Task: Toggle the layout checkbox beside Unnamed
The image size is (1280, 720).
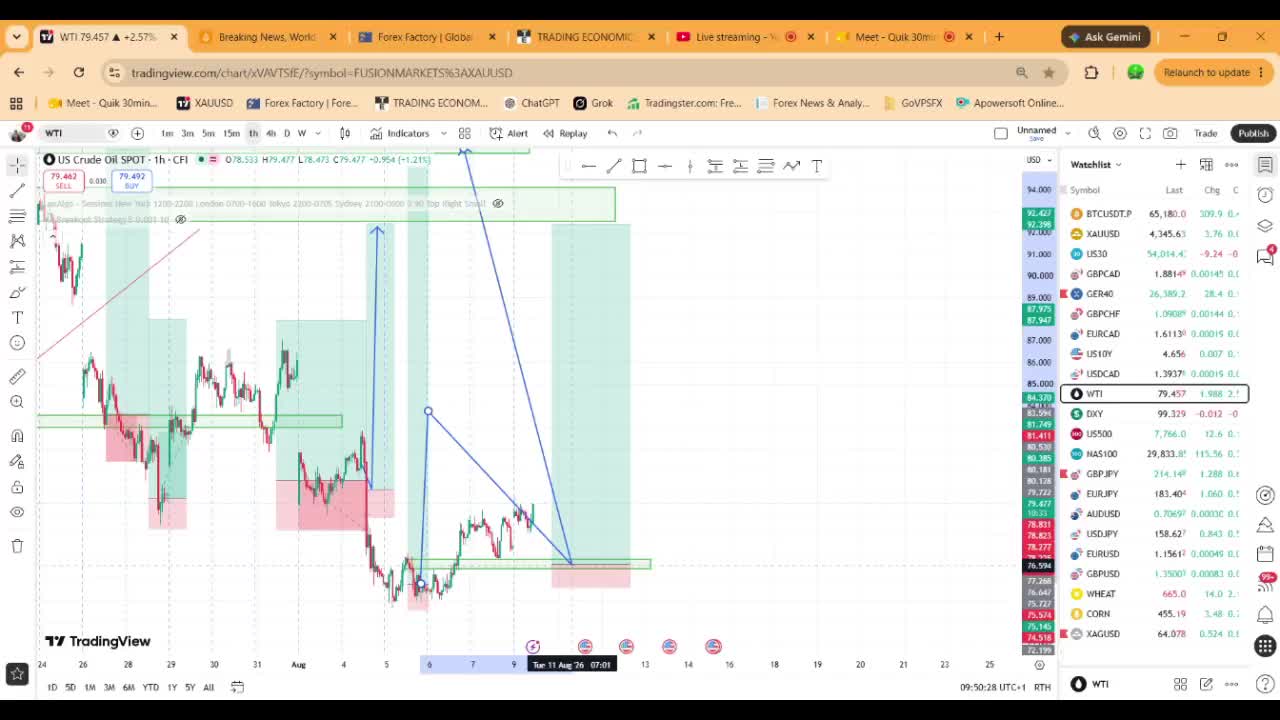Action: click(x=1001, y=133)
